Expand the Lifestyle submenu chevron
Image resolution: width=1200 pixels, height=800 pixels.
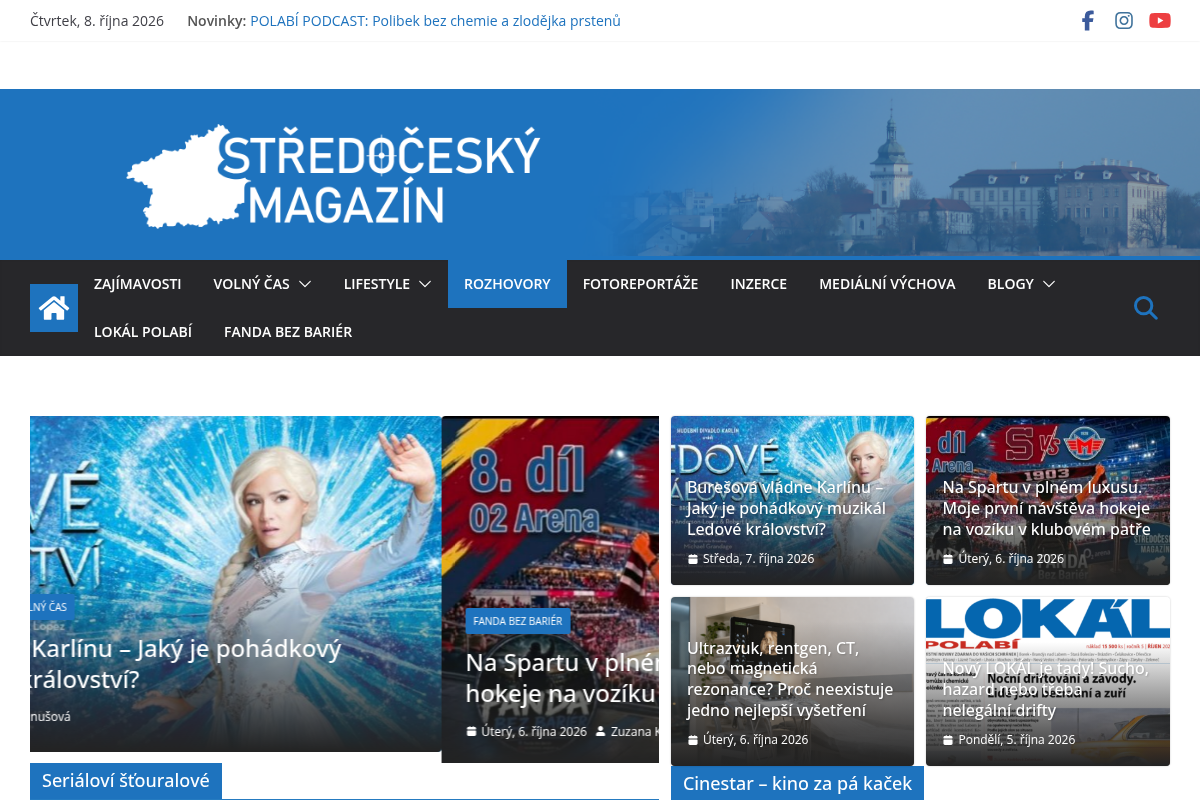pos(425,284)
